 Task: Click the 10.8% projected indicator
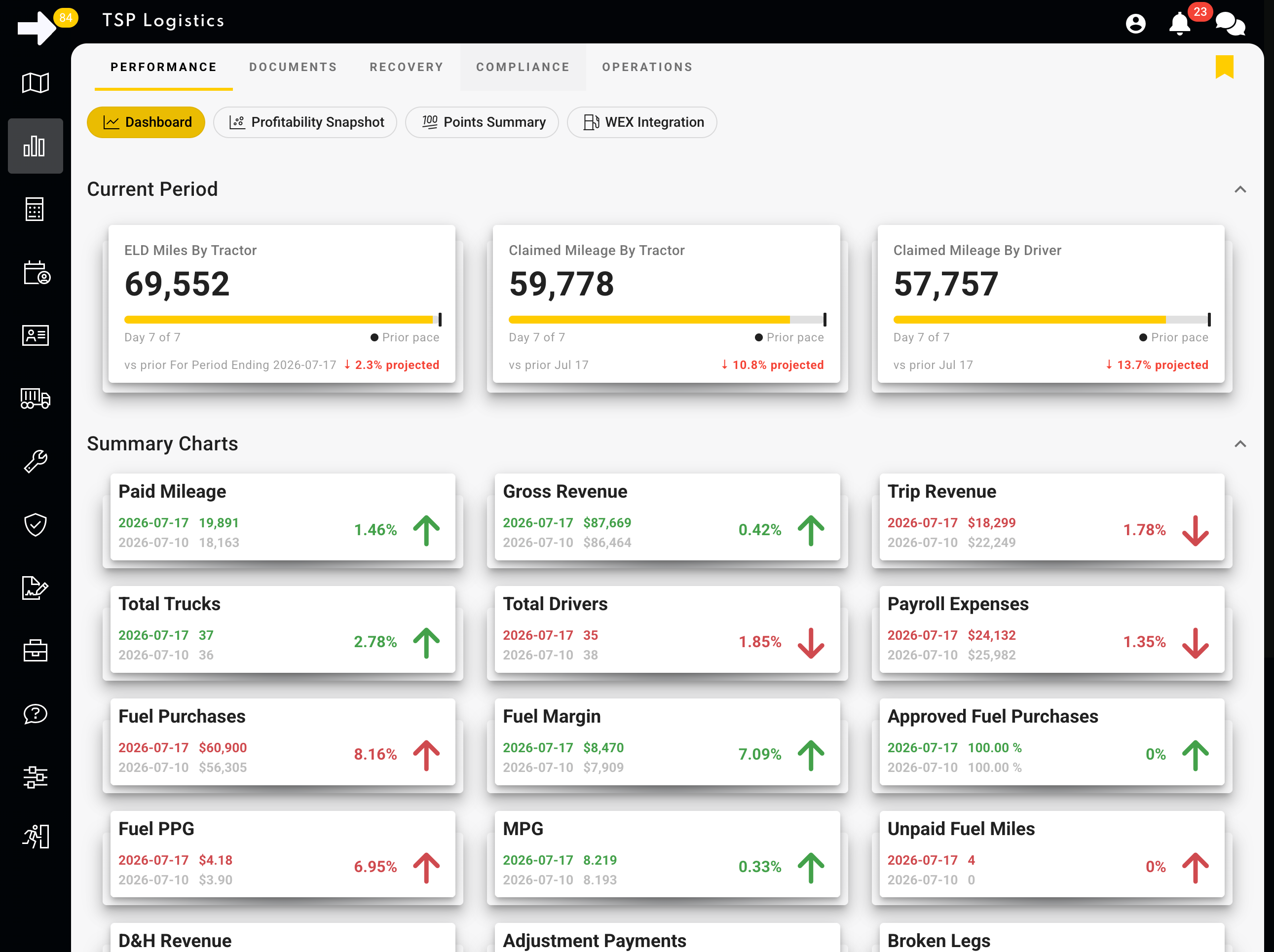pyautogui.click(x=772, y=365)
